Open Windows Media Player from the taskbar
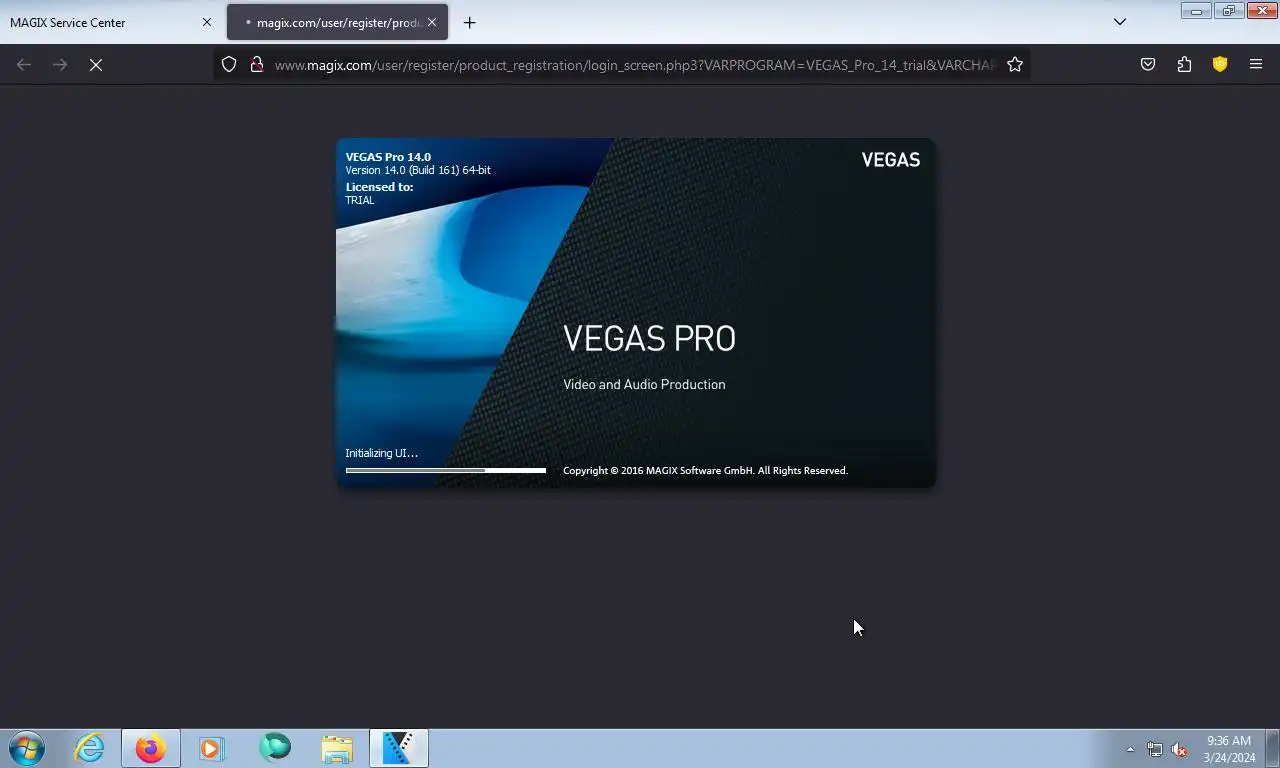 [212, 748]
